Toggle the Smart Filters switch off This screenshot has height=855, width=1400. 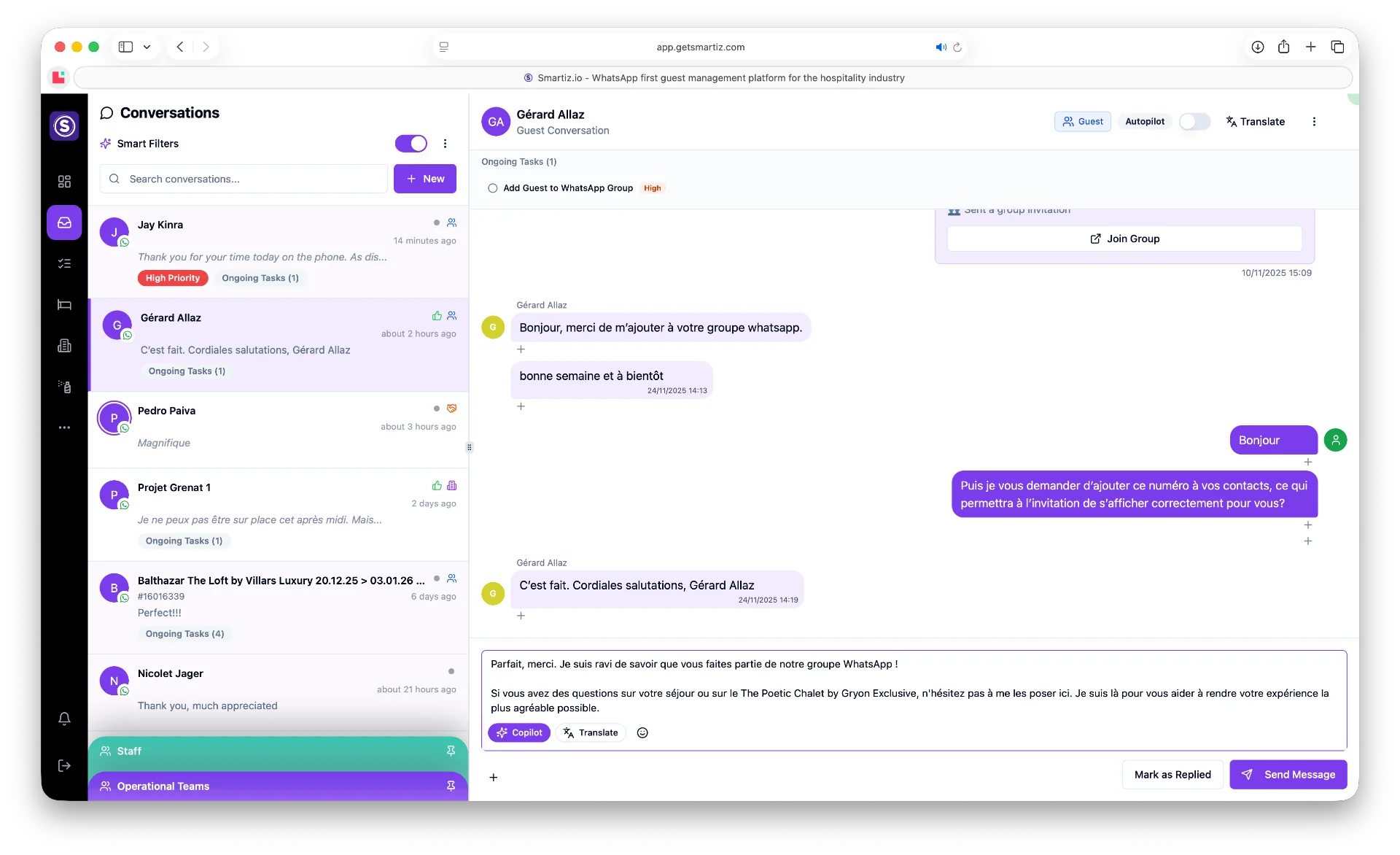(411, 144)
